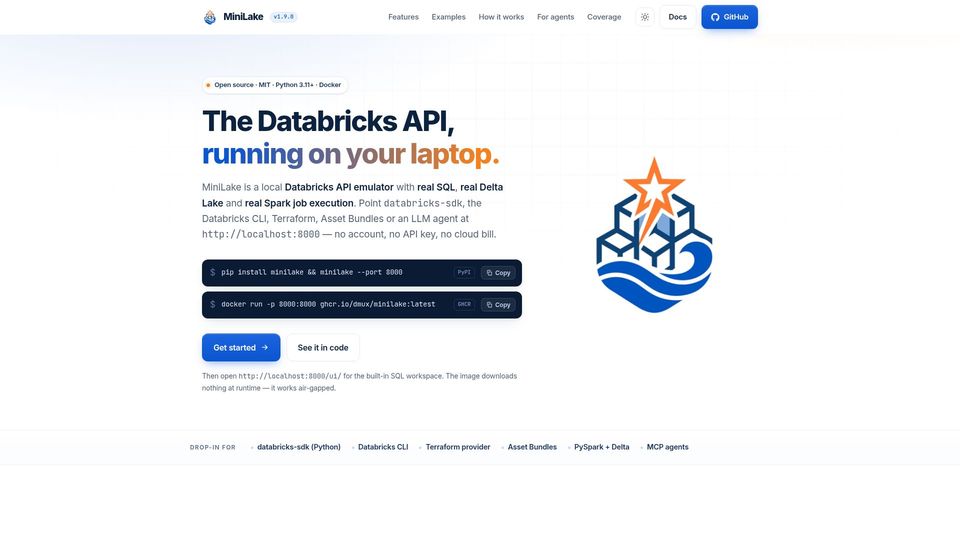Open the For agents nav link
Viewport: 960px width, 540px height.
pyautogui.click(x=555, y=17)
